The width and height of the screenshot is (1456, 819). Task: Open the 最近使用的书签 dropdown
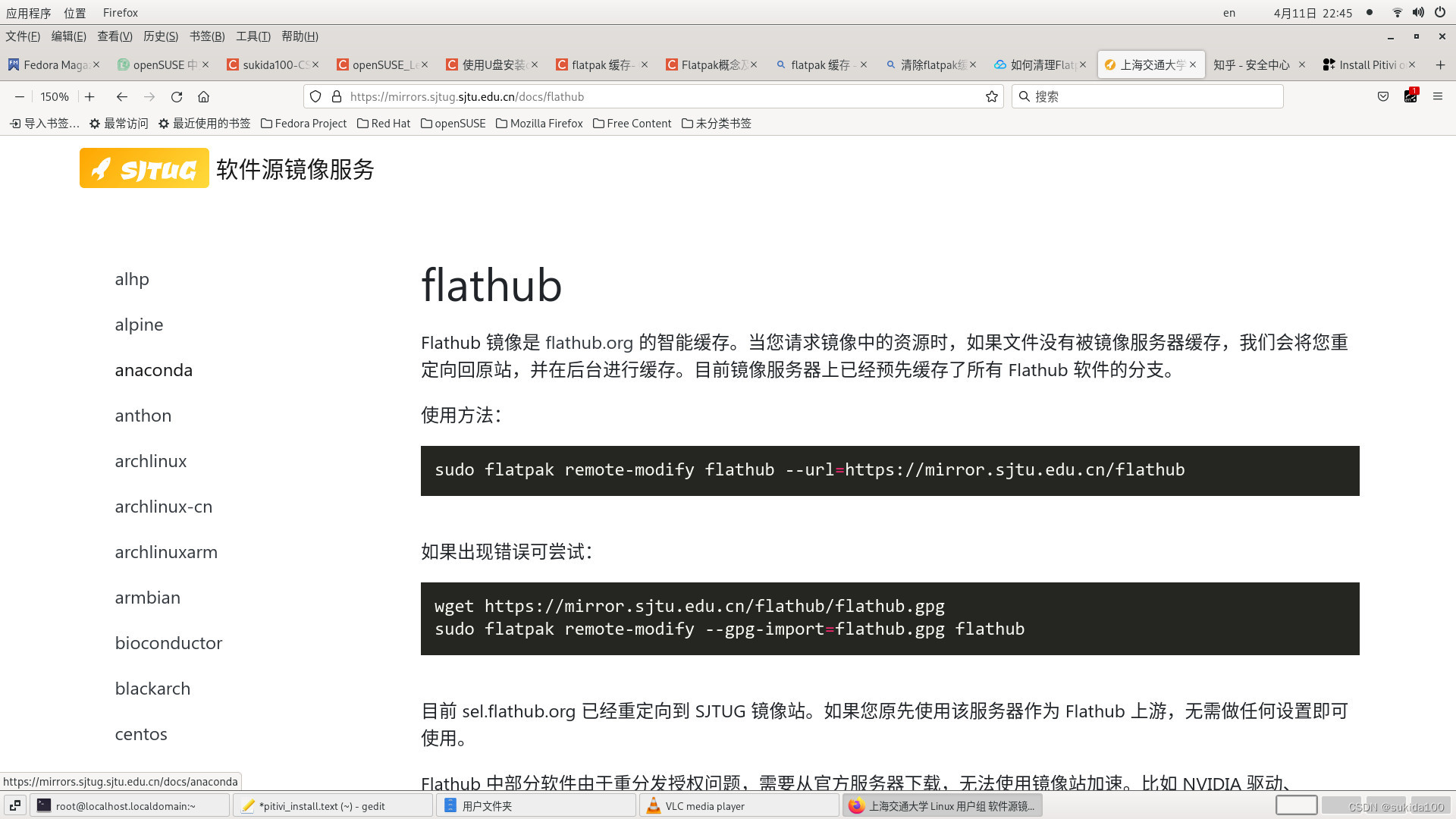[204, 123]
